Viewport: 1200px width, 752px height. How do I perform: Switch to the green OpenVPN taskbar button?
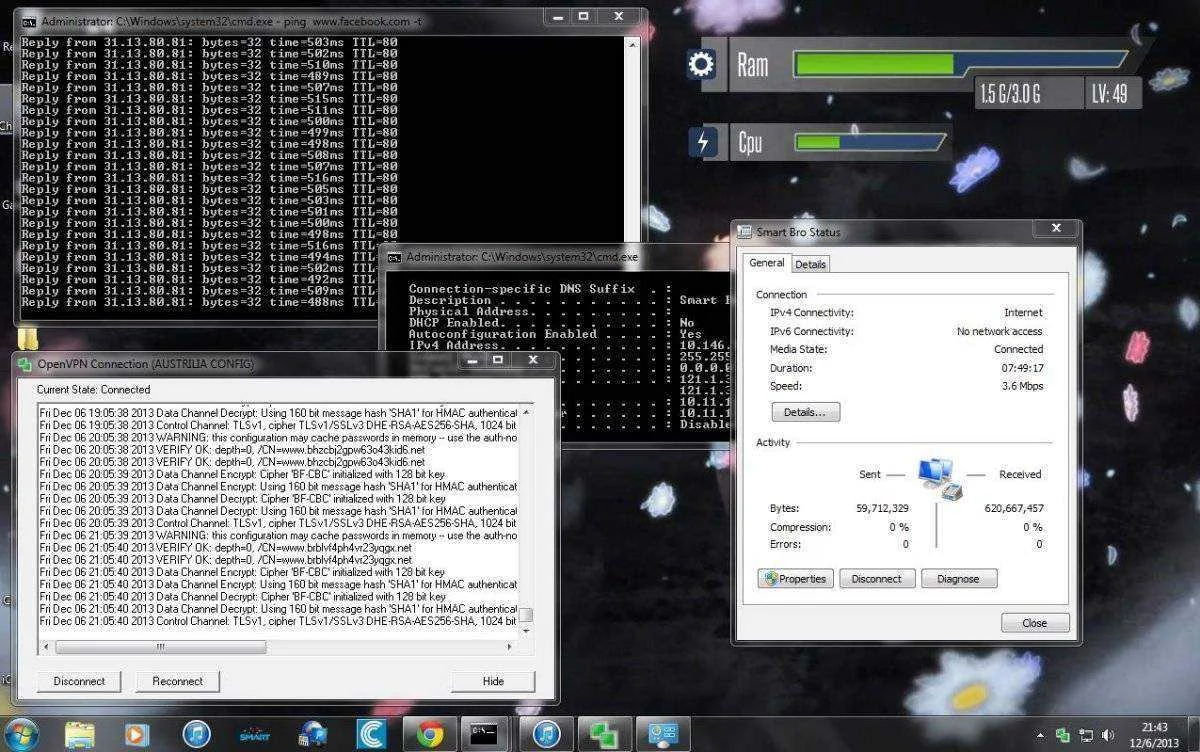tap(604, 735)
